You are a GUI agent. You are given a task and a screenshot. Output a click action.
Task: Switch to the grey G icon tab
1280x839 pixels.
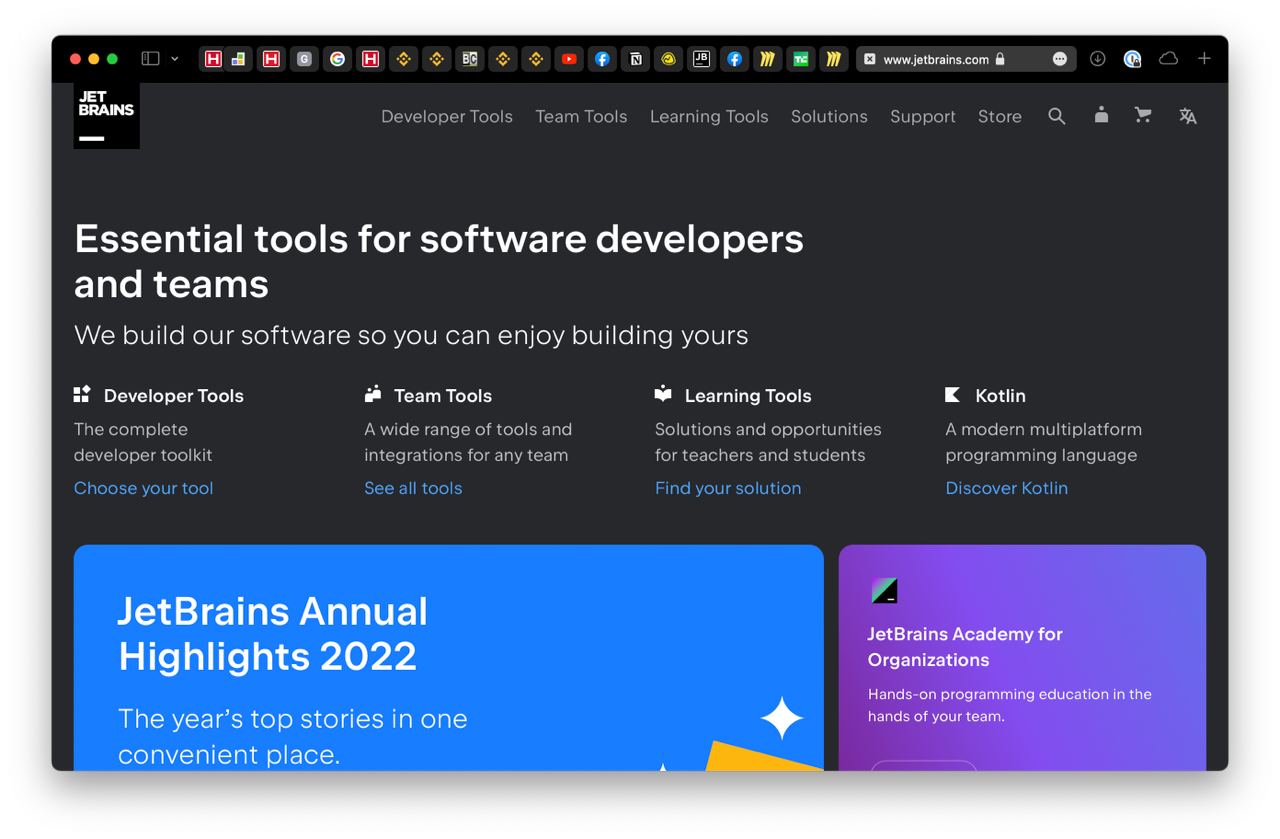(x=305, y=59)
